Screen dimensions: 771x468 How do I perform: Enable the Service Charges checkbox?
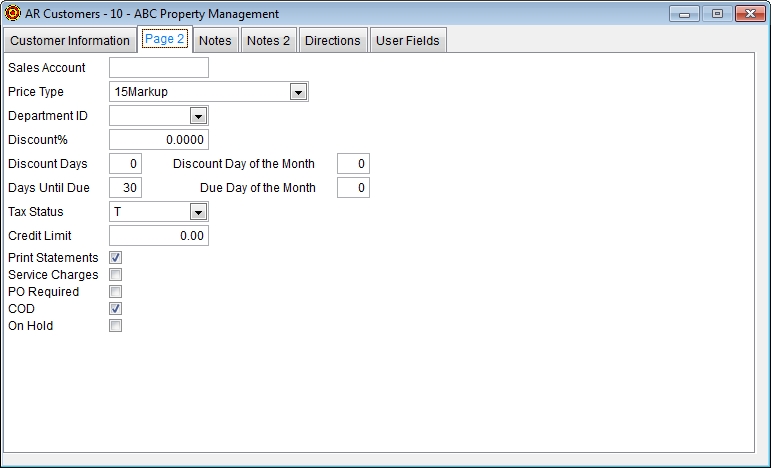coord(116,275)
